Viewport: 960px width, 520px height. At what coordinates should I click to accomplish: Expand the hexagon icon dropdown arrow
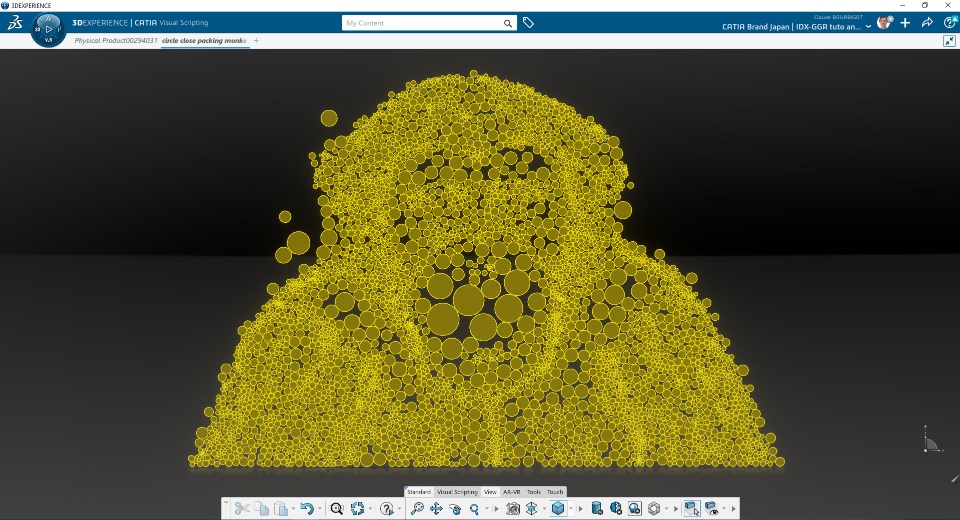(x=667, y=509)
